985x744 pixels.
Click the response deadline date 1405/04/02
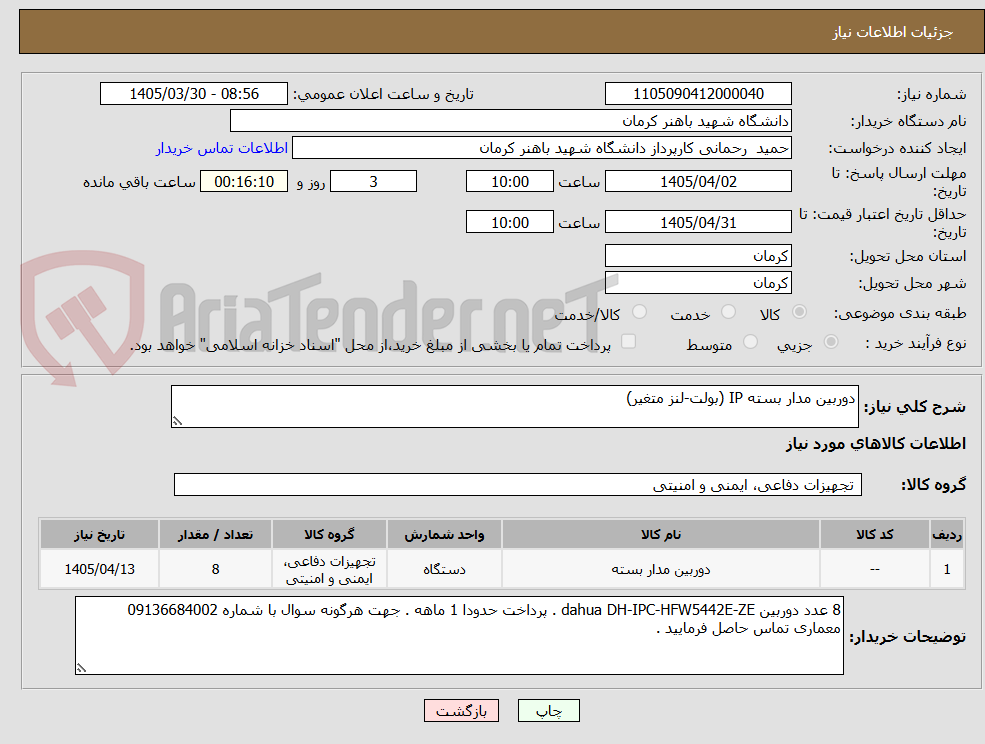[698, 182]
